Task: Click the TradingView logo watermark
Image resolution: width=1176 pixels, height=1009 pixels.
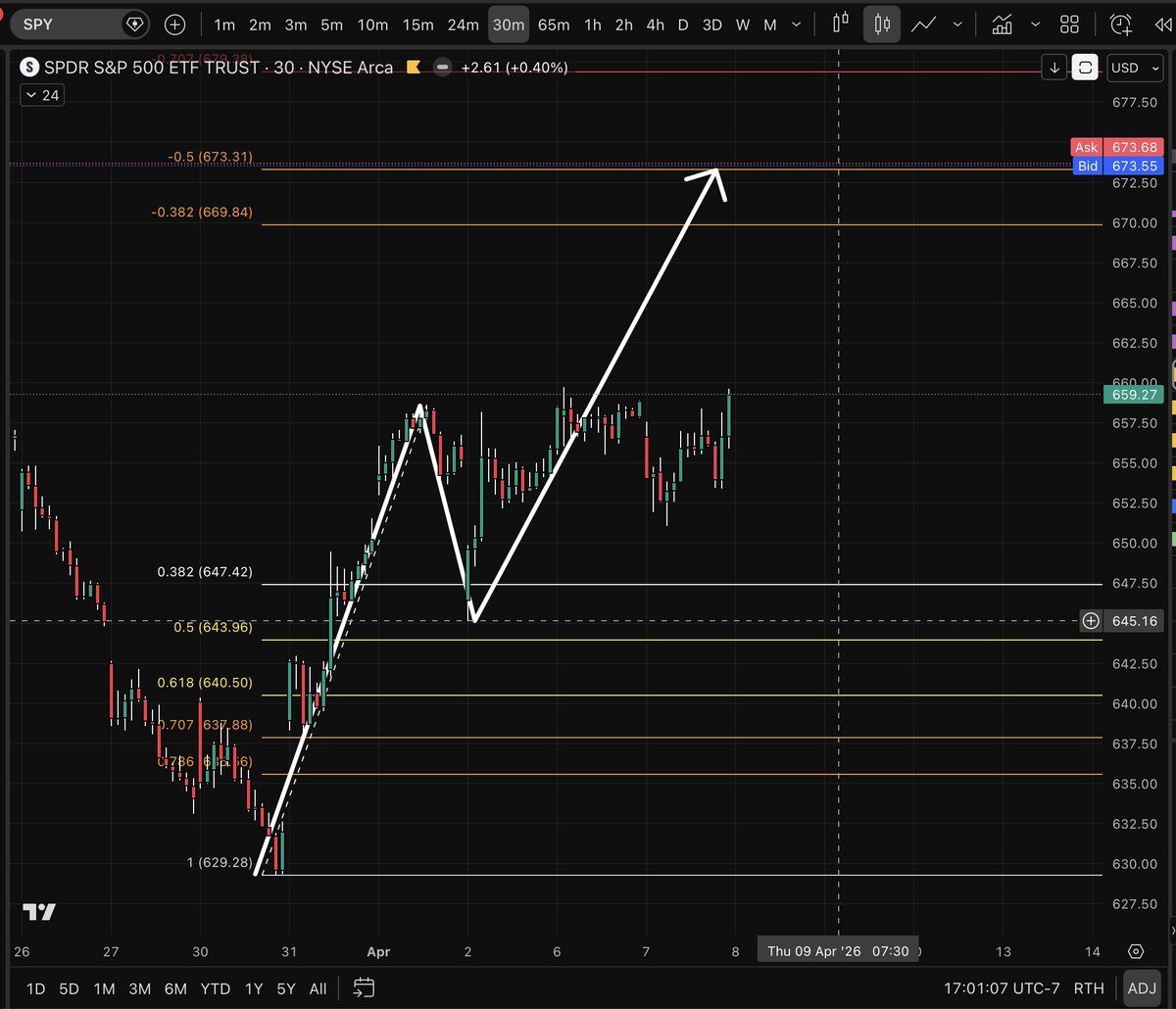Action: click(x=37, y=911)
